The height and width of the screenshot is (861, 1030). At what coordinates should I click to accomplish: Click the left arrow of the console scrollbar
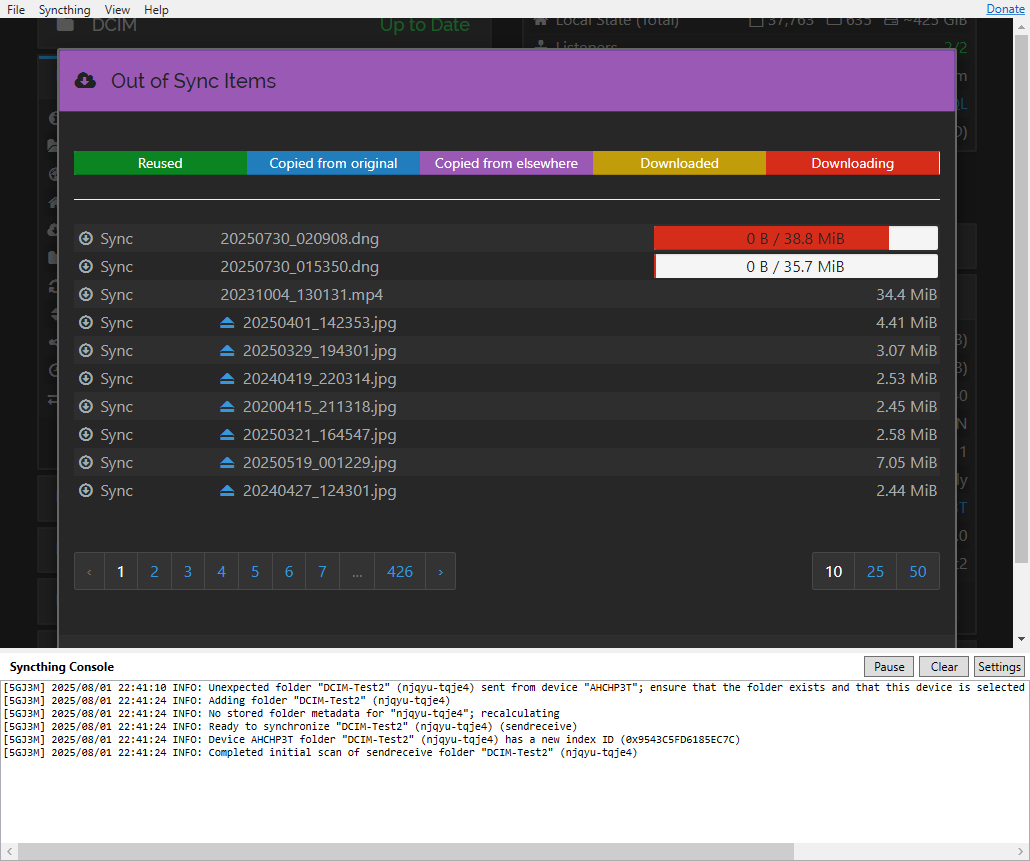point(9,851)
